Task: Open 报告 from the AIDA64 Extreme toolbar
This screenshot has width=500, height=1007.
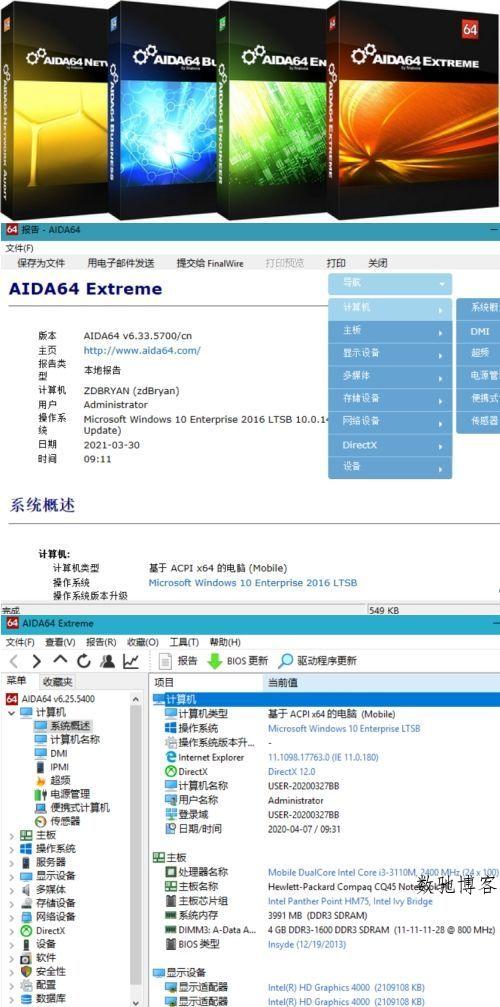Action: (178, 661)
